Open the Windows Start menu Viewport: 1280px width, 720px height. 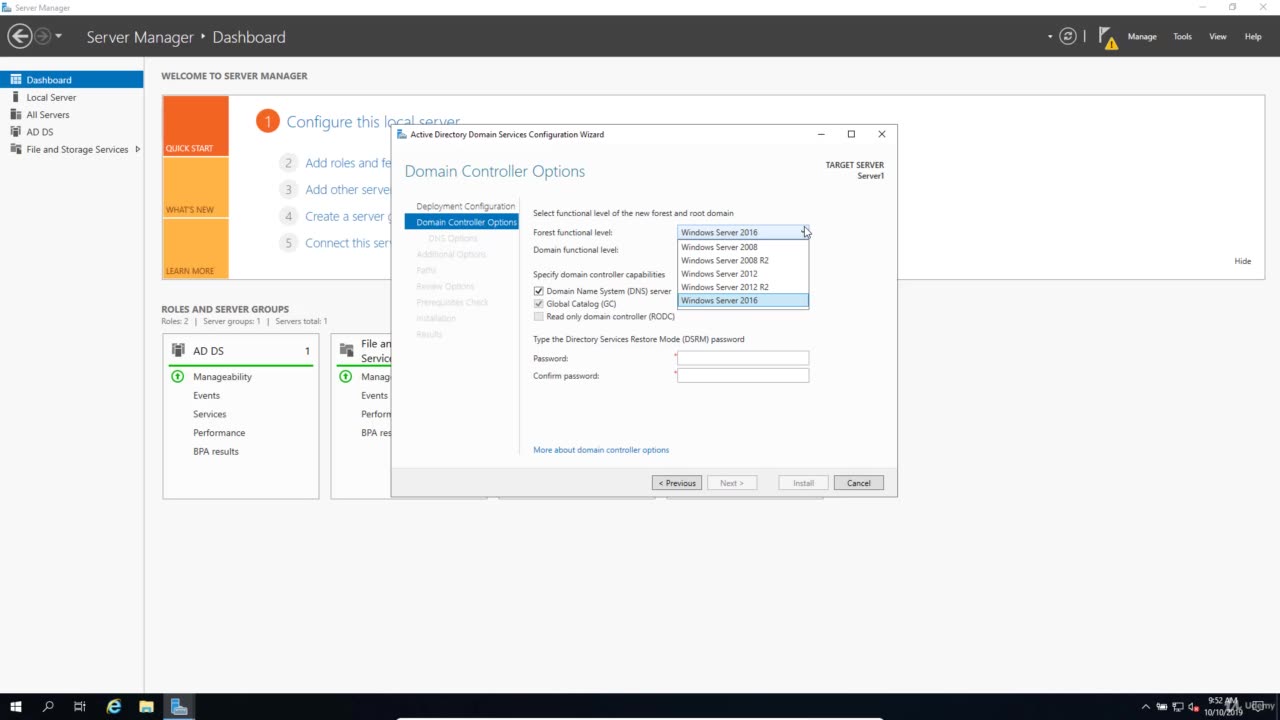[x=16, y=707]
